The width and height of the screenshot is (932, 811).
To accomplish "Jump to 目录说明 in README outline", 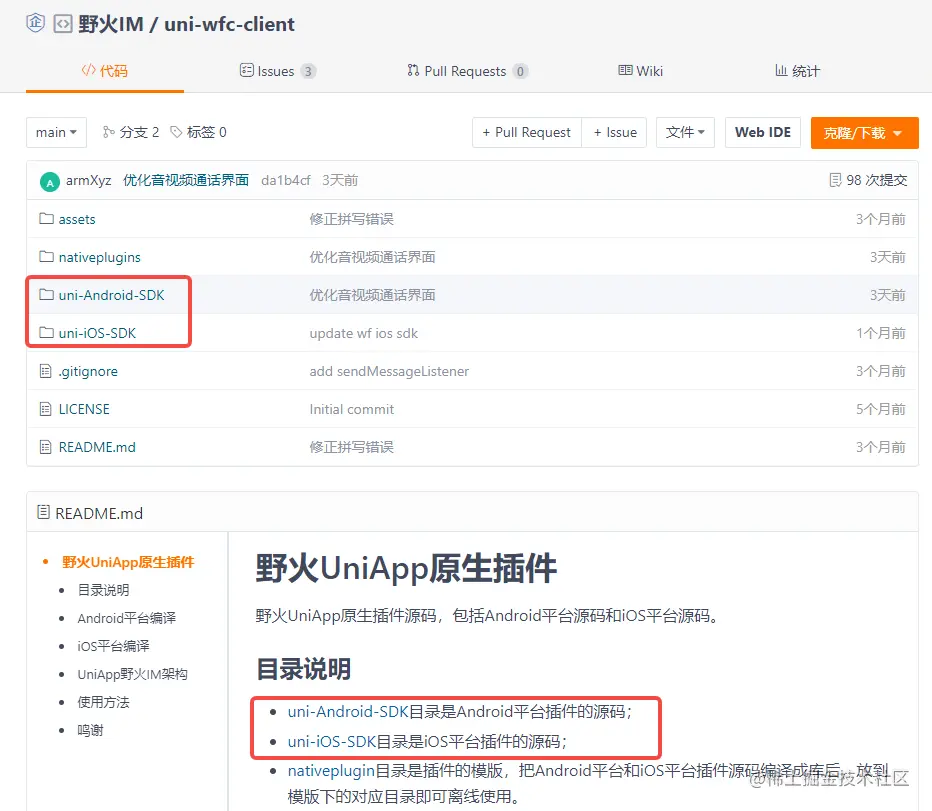I will pos(103,590).
